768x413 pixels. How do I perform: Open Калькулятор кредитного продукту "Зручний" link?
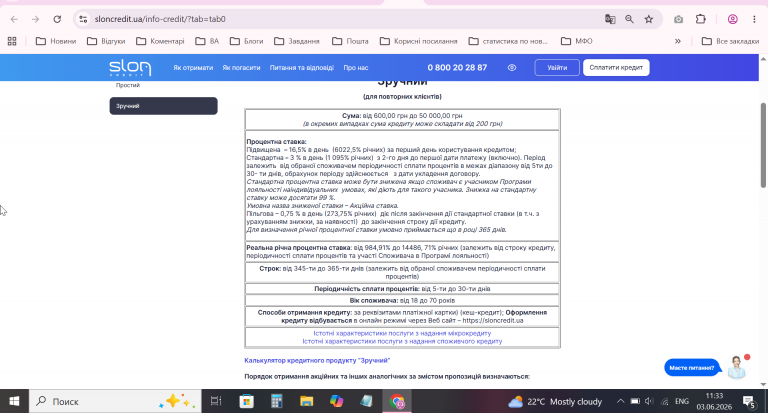tap(317, 361)
